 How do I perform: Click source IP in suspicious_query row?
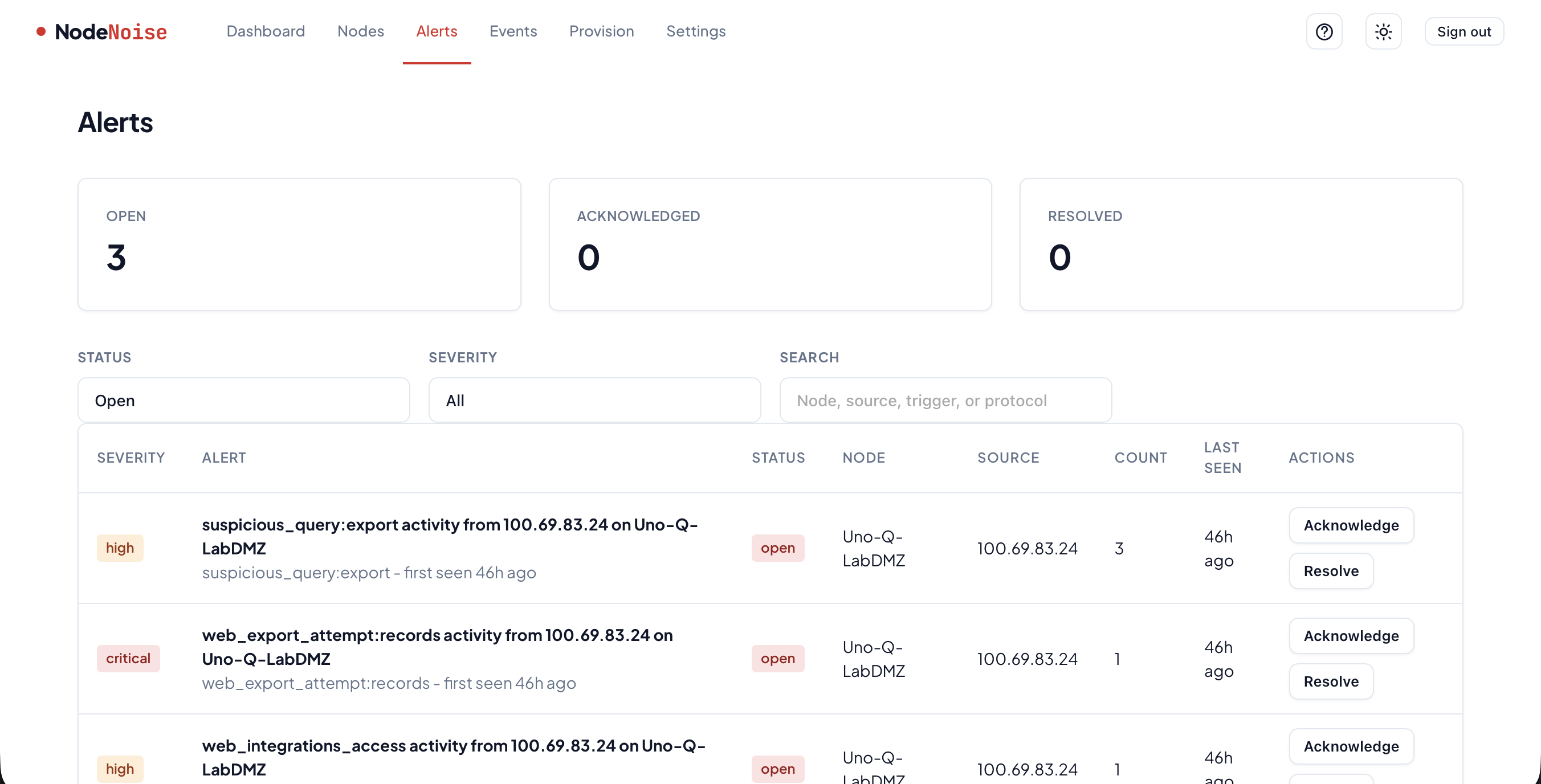coord(1027,548)
